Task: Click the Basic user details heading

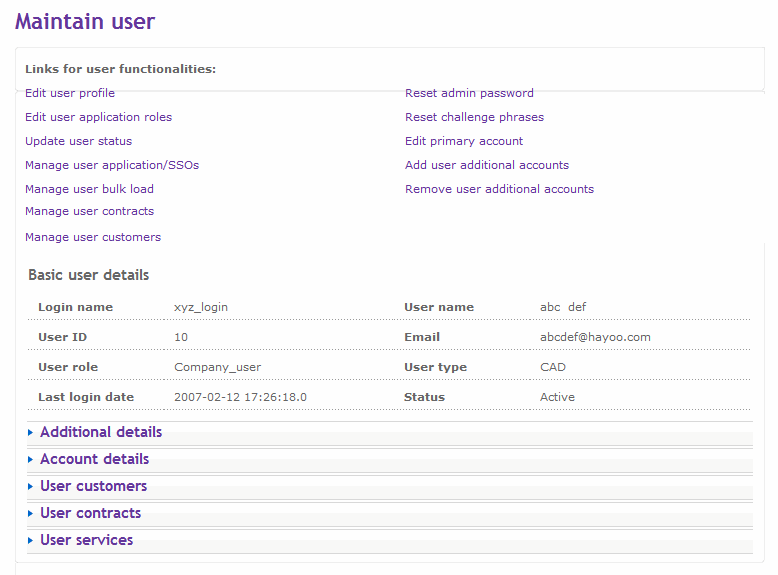Action: [x=89, y=275]
